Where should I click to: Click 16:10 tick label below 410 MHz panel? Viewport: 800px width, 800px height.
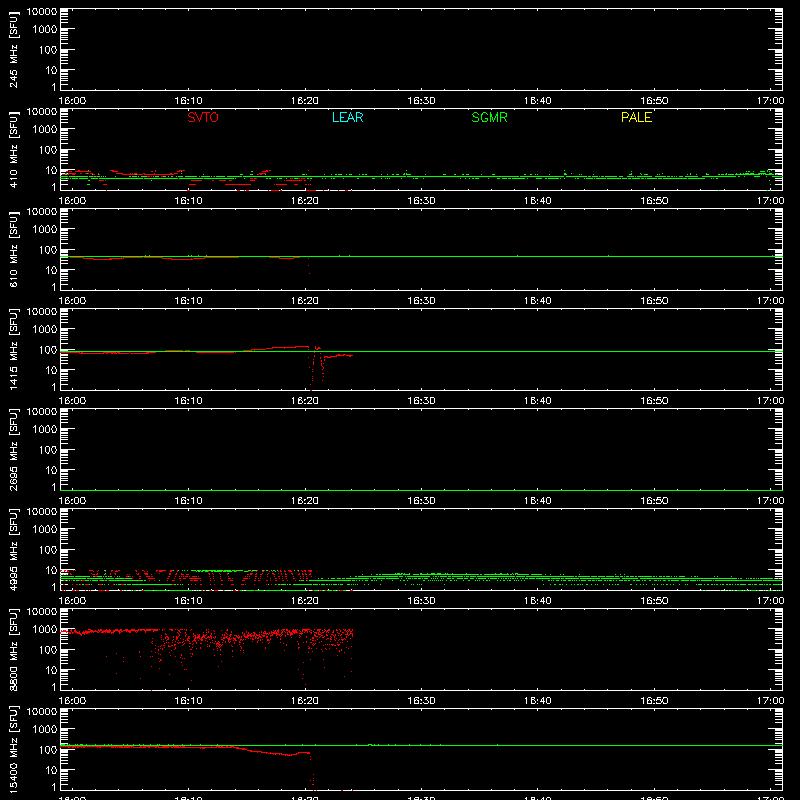pos(189,201)
